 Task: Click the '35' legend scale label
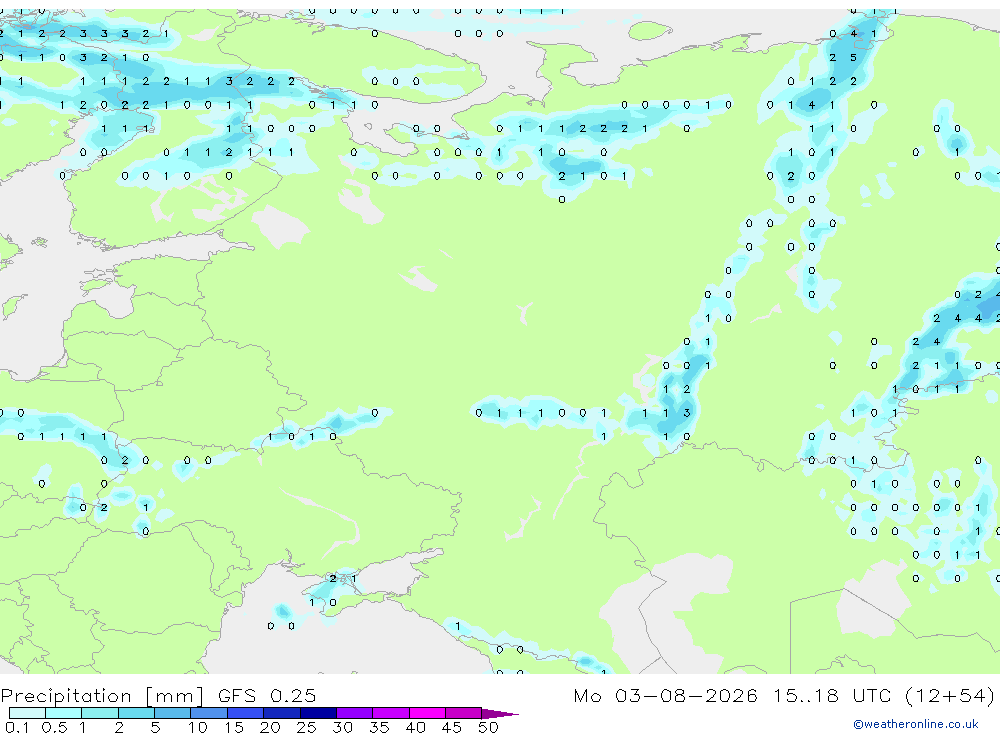point(379,727)
